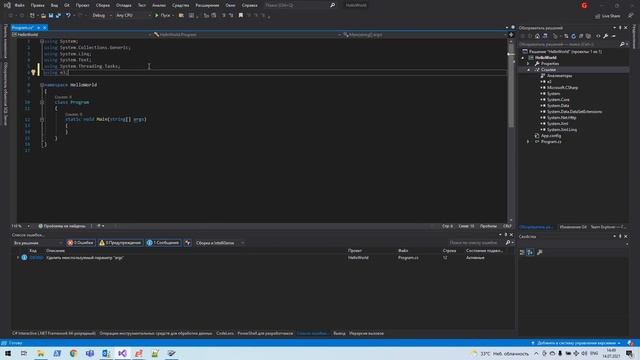640x360 pixels.
Task: Click the property pages wrench in Properties panel
Action: coord(540,253)
